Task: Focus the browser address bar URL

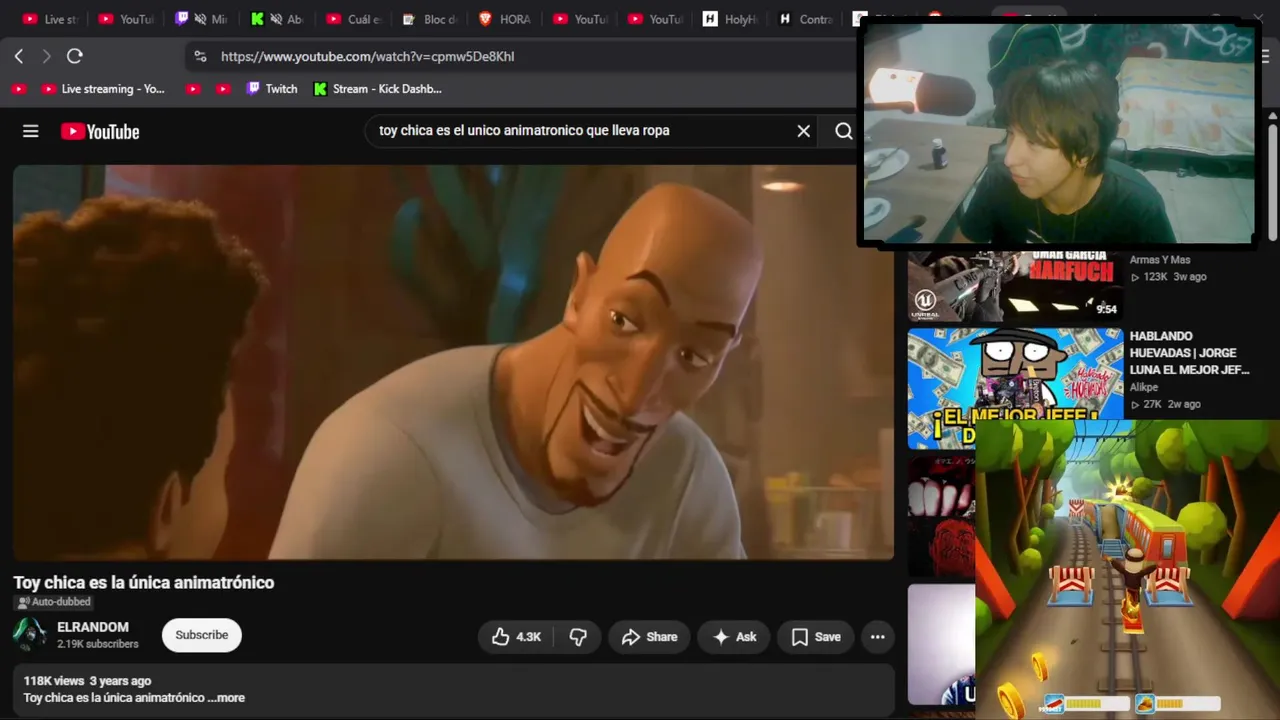Action: point(367,57)
